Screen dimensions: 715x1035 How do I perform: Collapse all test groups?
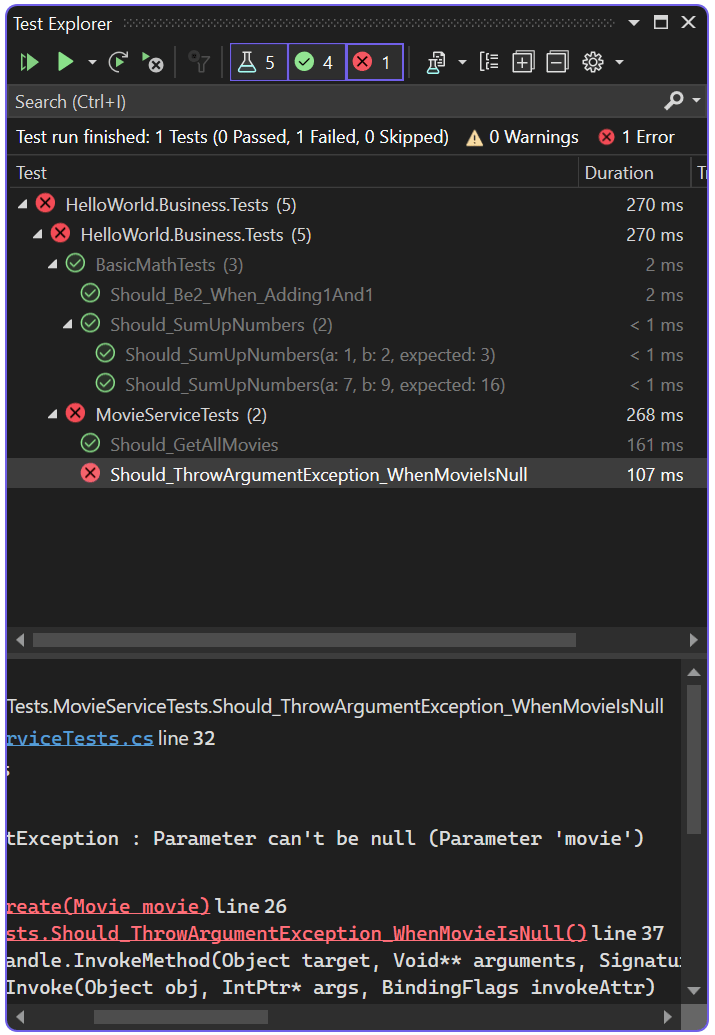tap(556, 62)
